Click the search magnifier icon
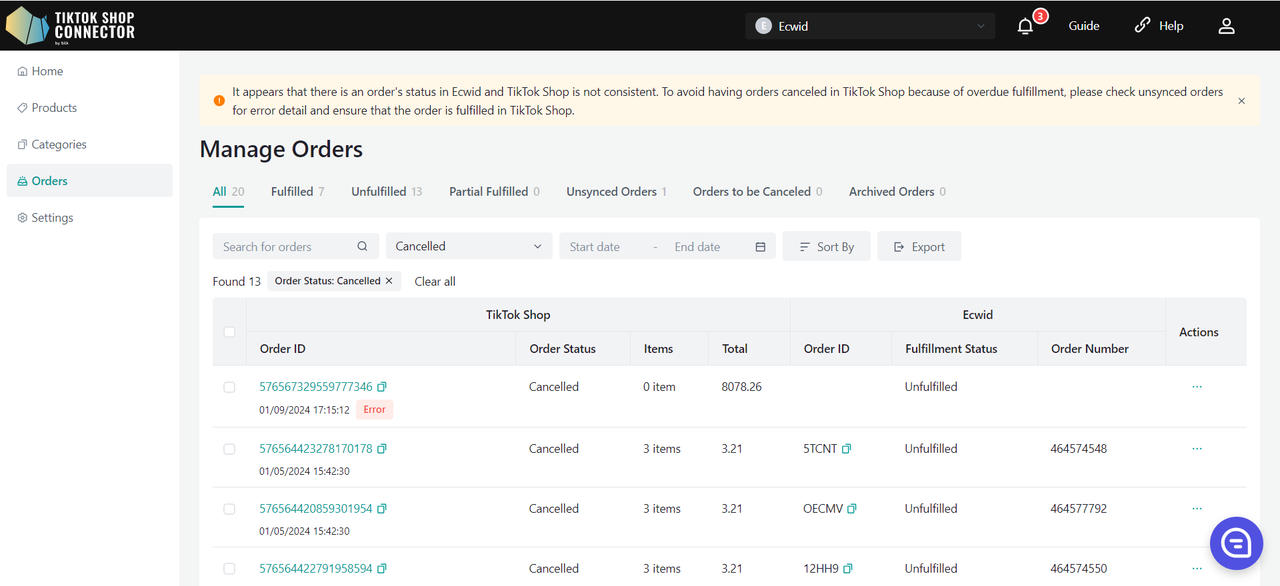1280x586 pixels. pyautogui.click(x=362, y=247)
